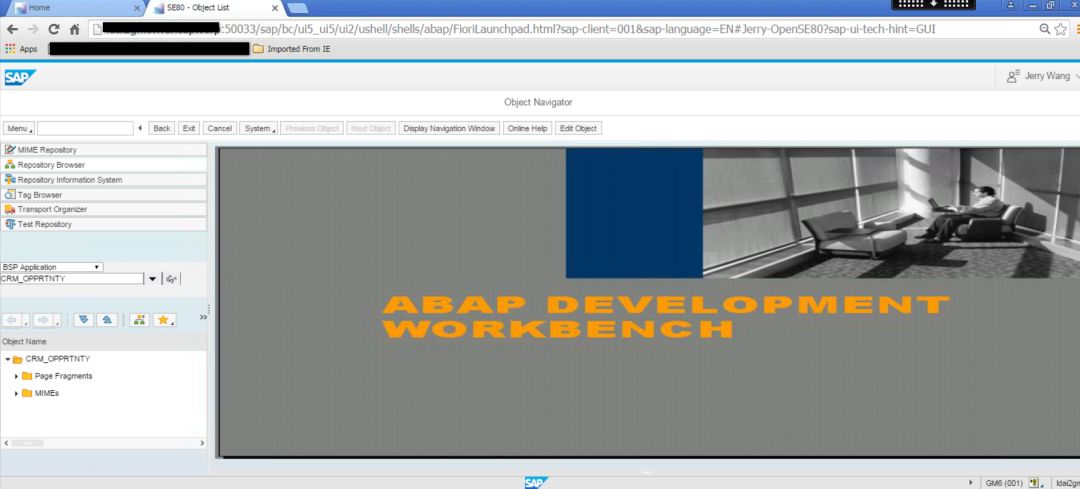Open the Menu button dropdown
1080x489 pixels.
[19, 128]
